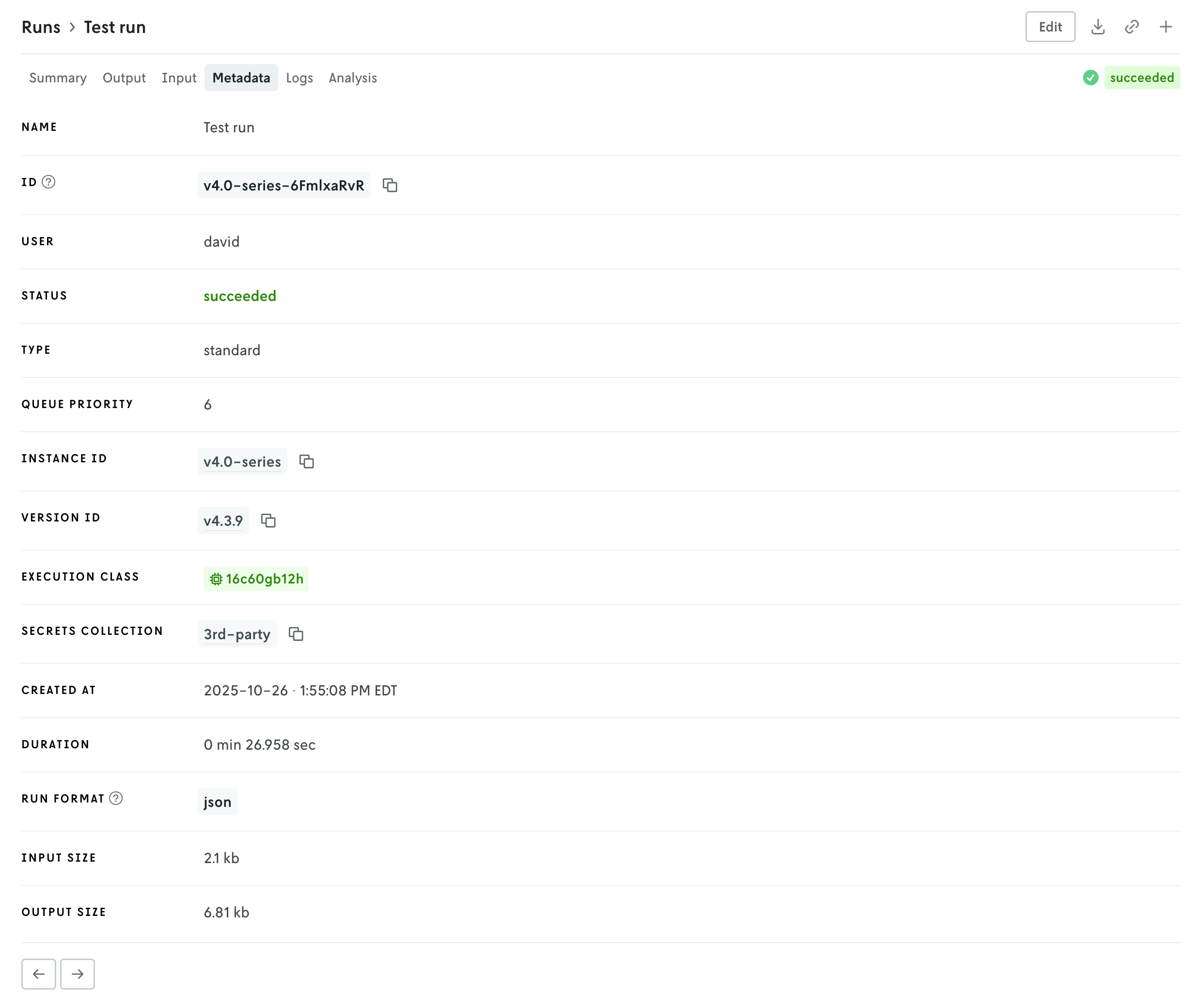1196x1008 pixels.
Task: Switch to the Logs tab
Action: [299, 78]
